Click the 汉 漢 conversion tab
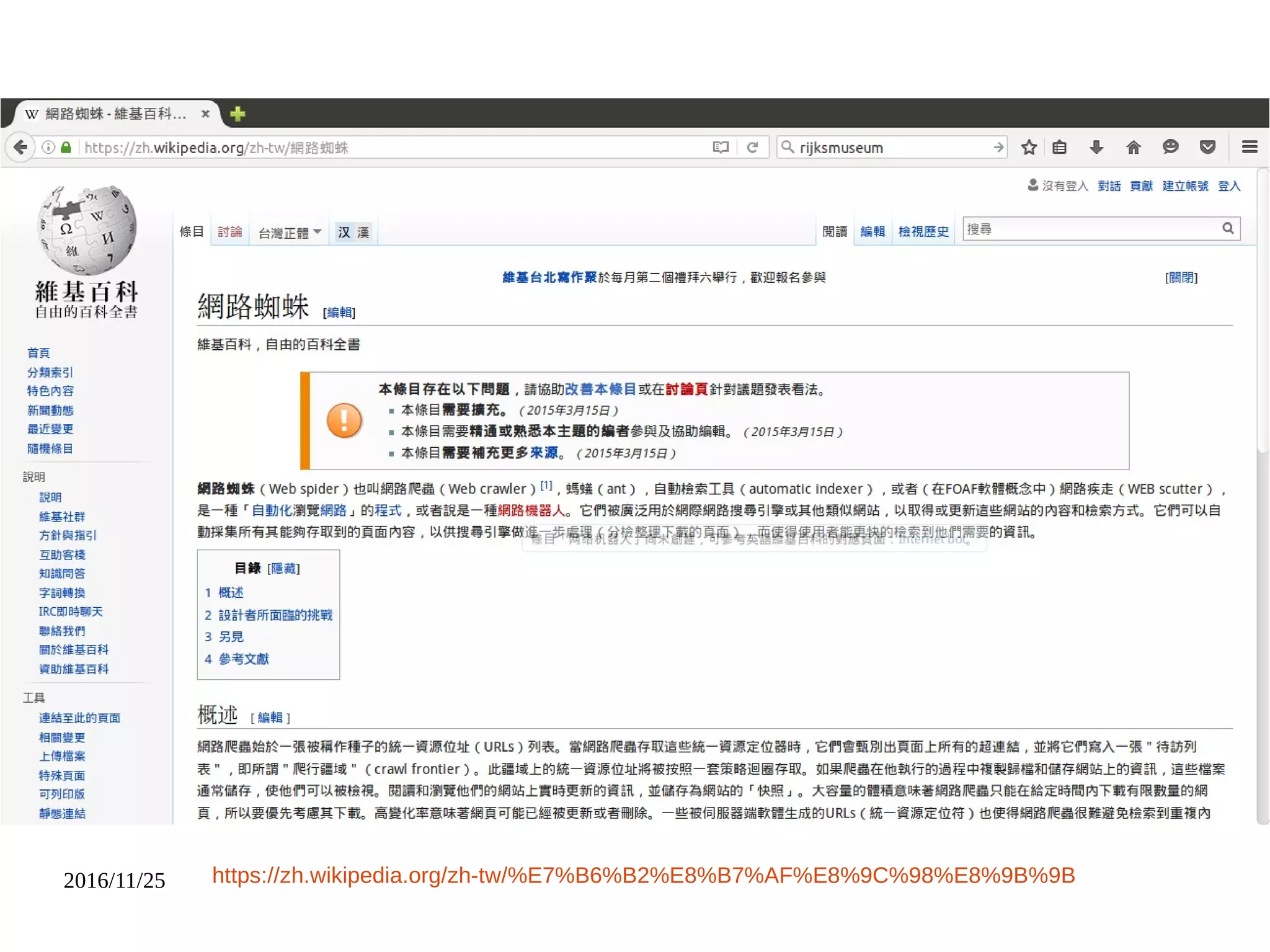 tap(353, 233)
